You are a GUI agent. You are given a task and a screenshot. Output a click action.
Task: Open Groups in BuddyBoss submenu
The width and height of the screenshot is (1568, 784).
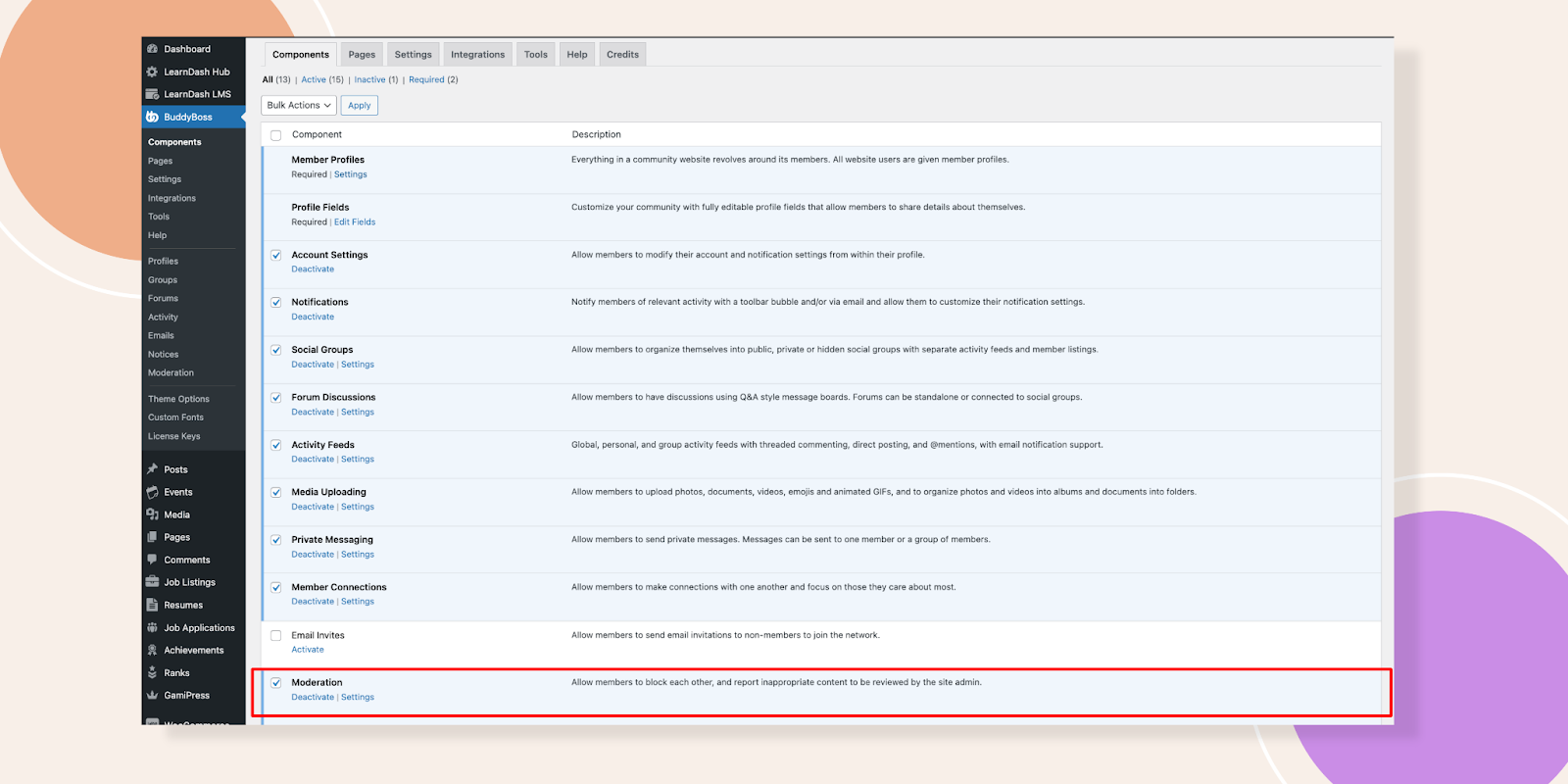click(163, 280)
